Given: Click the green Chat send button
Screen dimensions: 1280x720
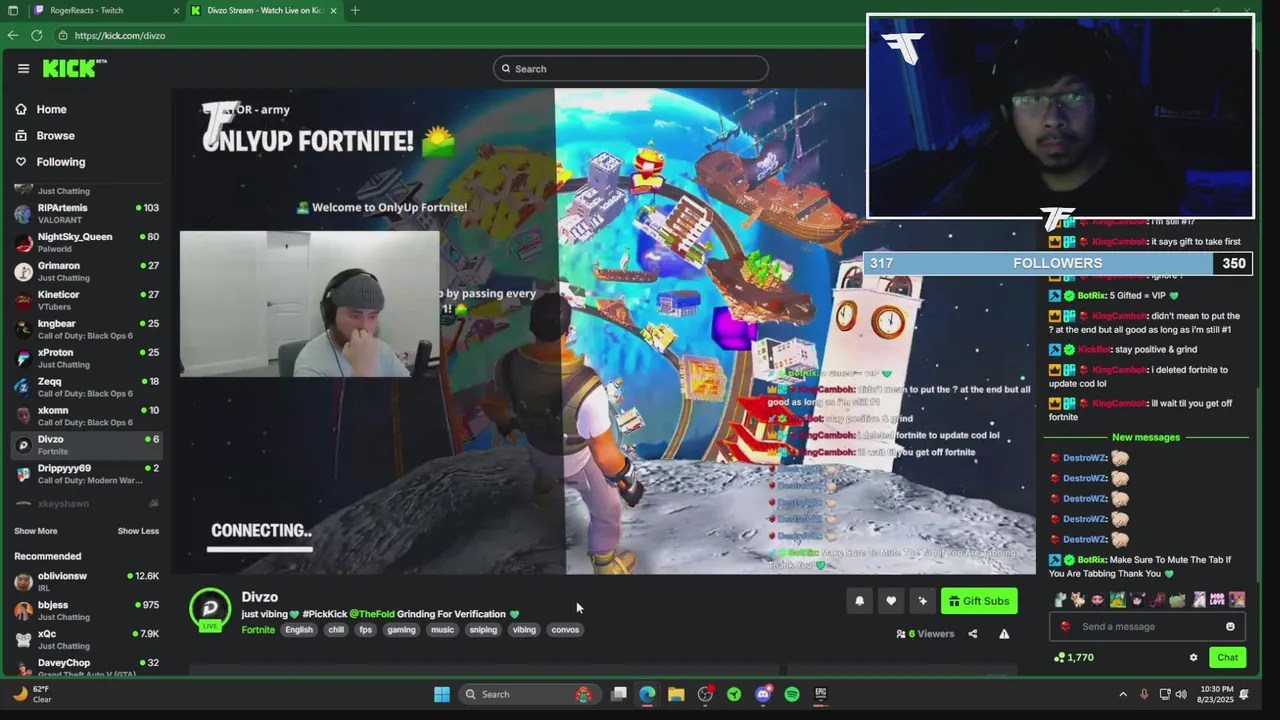Looking at the screenshot, I should pos(1227,658).
